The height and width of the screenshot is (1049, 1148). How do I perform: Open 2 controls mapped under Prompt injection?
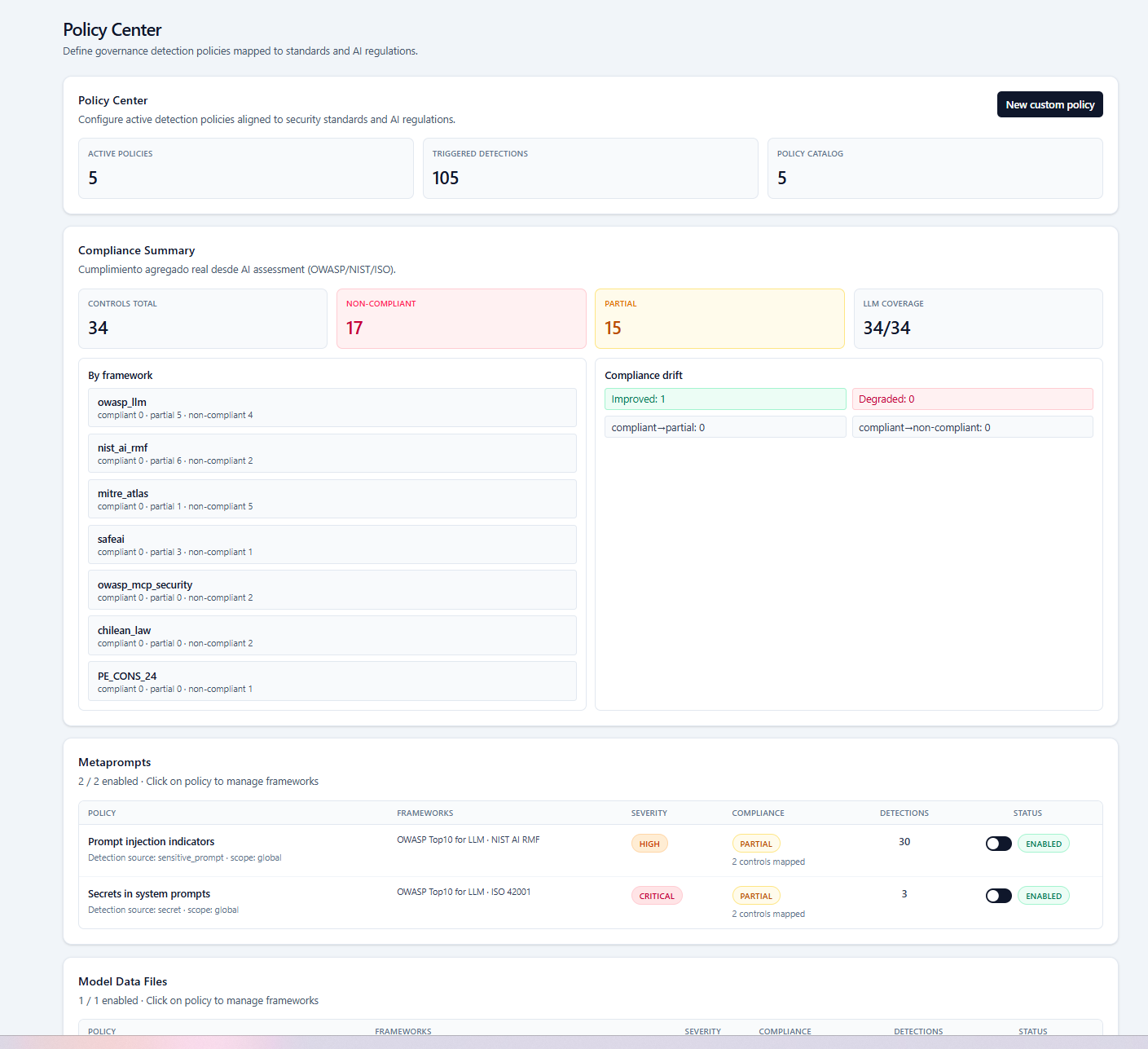[768, 862]
